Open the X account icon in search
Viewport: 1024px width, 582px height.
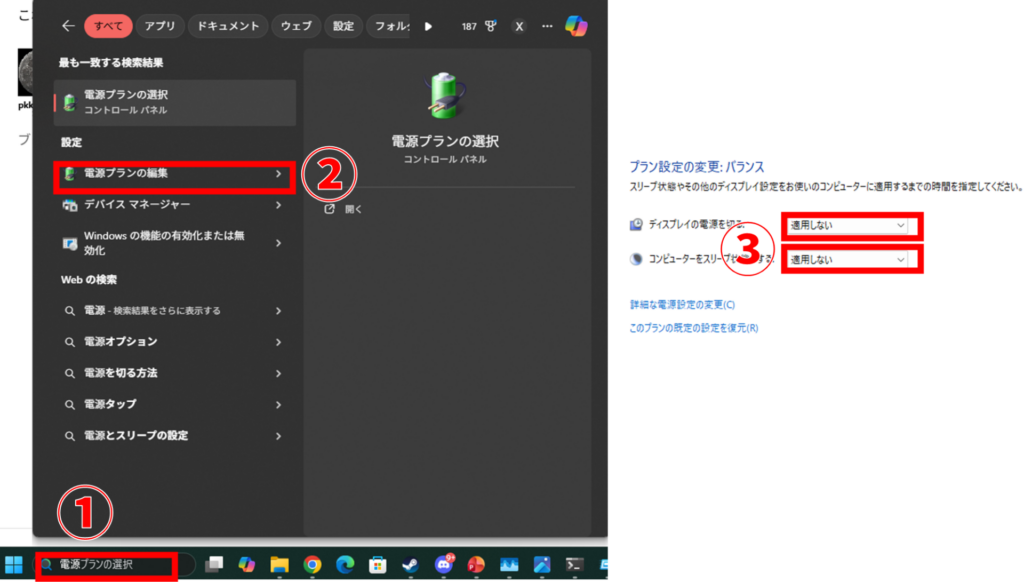pyautogui.click(x=519, y=26)
